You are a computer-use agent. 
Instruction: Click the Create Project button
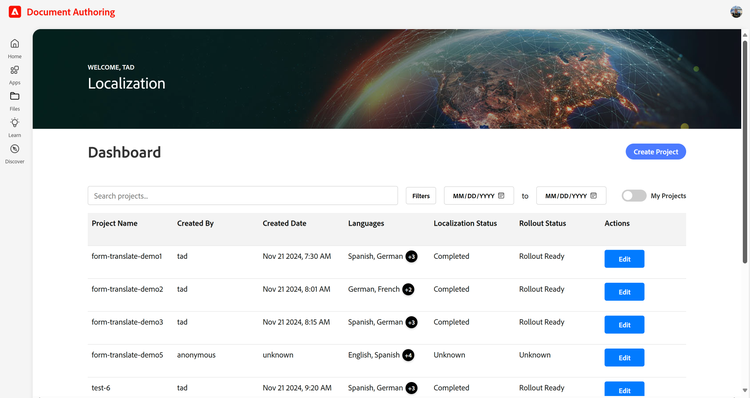(x=656, y=152)
